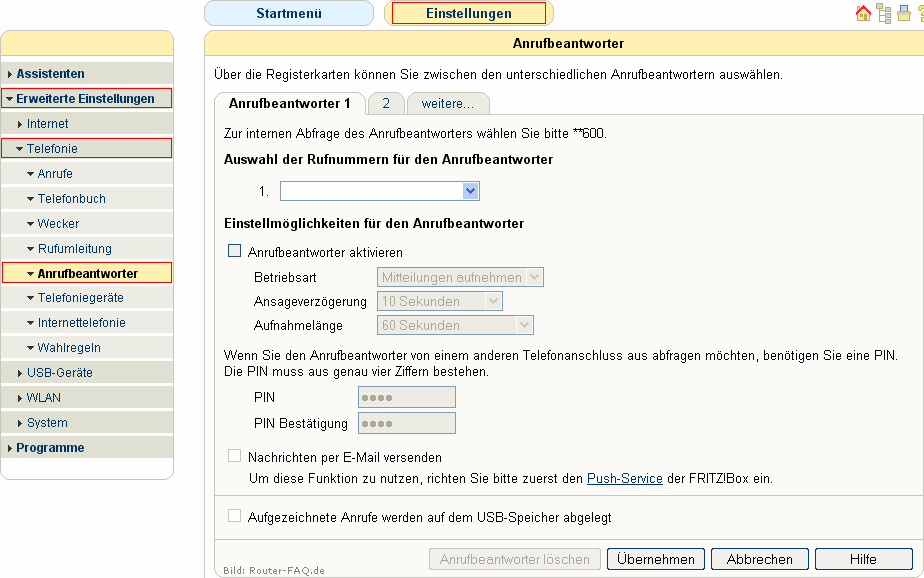Switch to the Einstellungen tab
The image size is (924, 578).
[468, 14]
